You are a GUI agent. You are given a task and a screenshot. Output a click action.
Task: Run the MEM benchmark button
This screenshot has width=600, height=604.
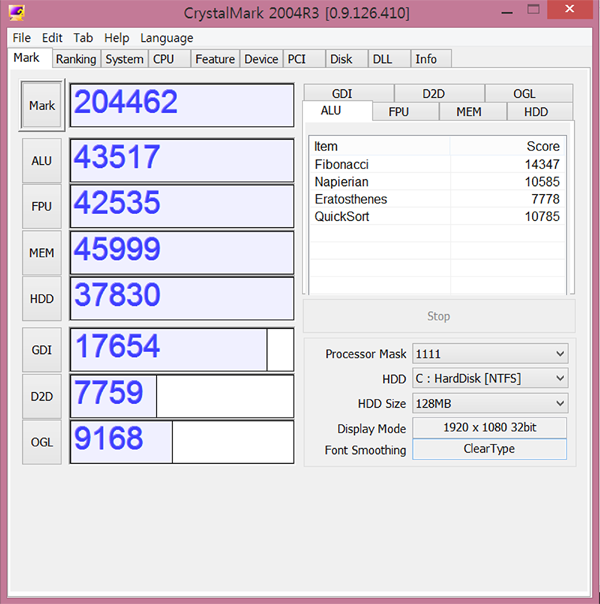click(42, 253)
